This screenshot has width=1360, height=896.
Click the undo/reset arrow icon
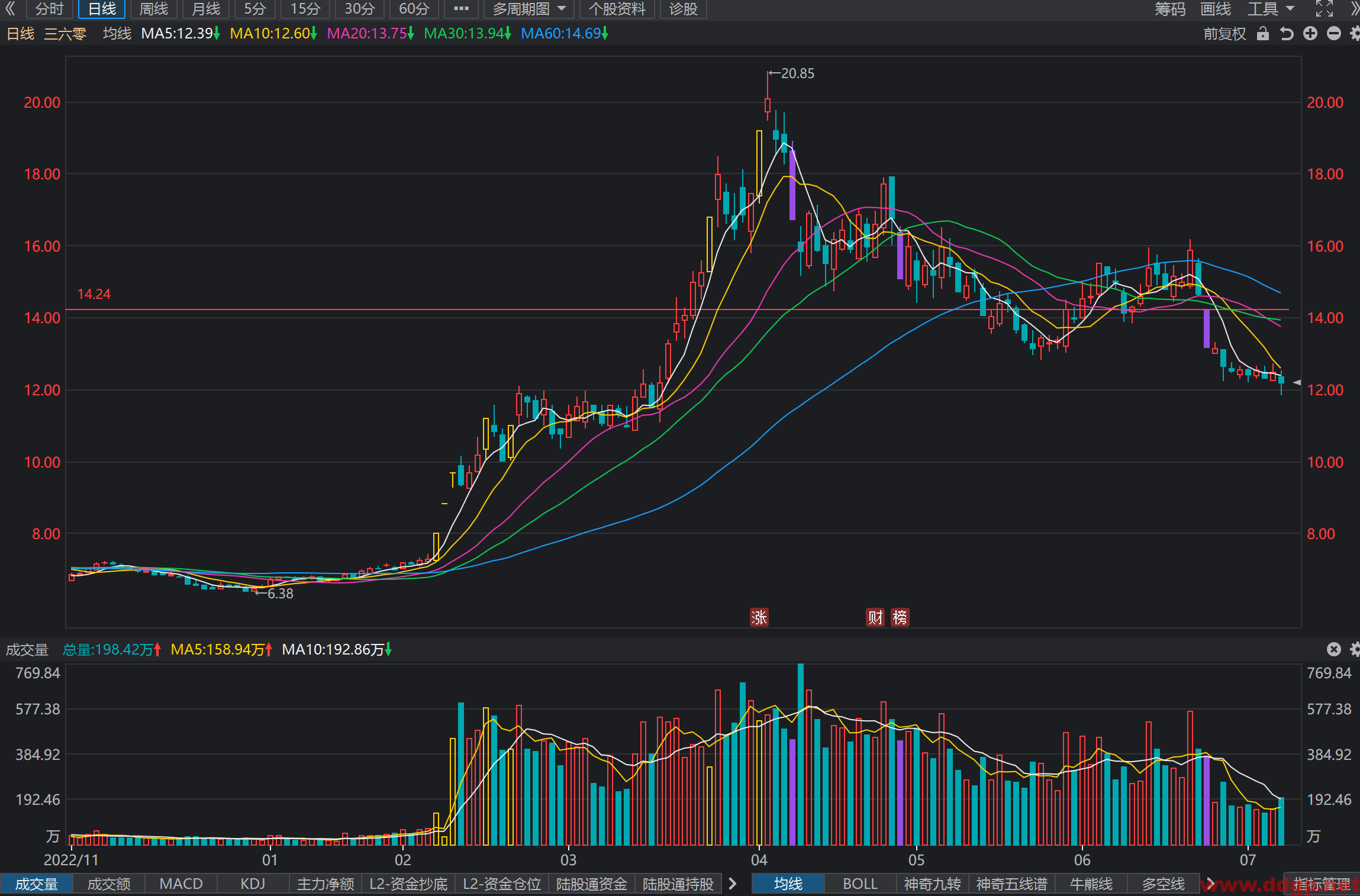click(x=1287, y=34)
